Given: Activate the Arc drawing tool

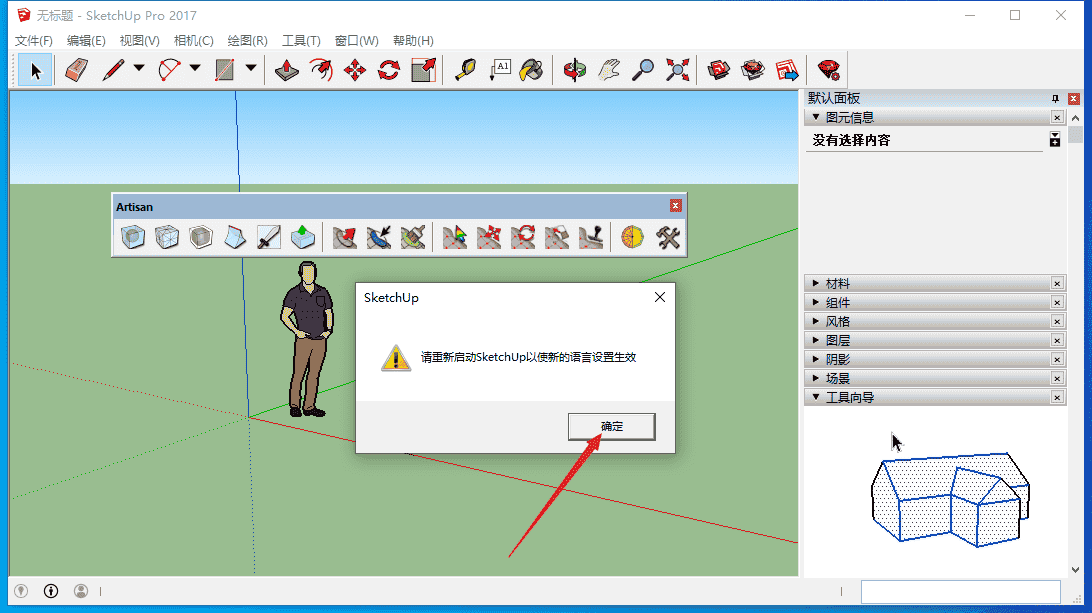Looking at the screenshot, I should tap(169, 70).
